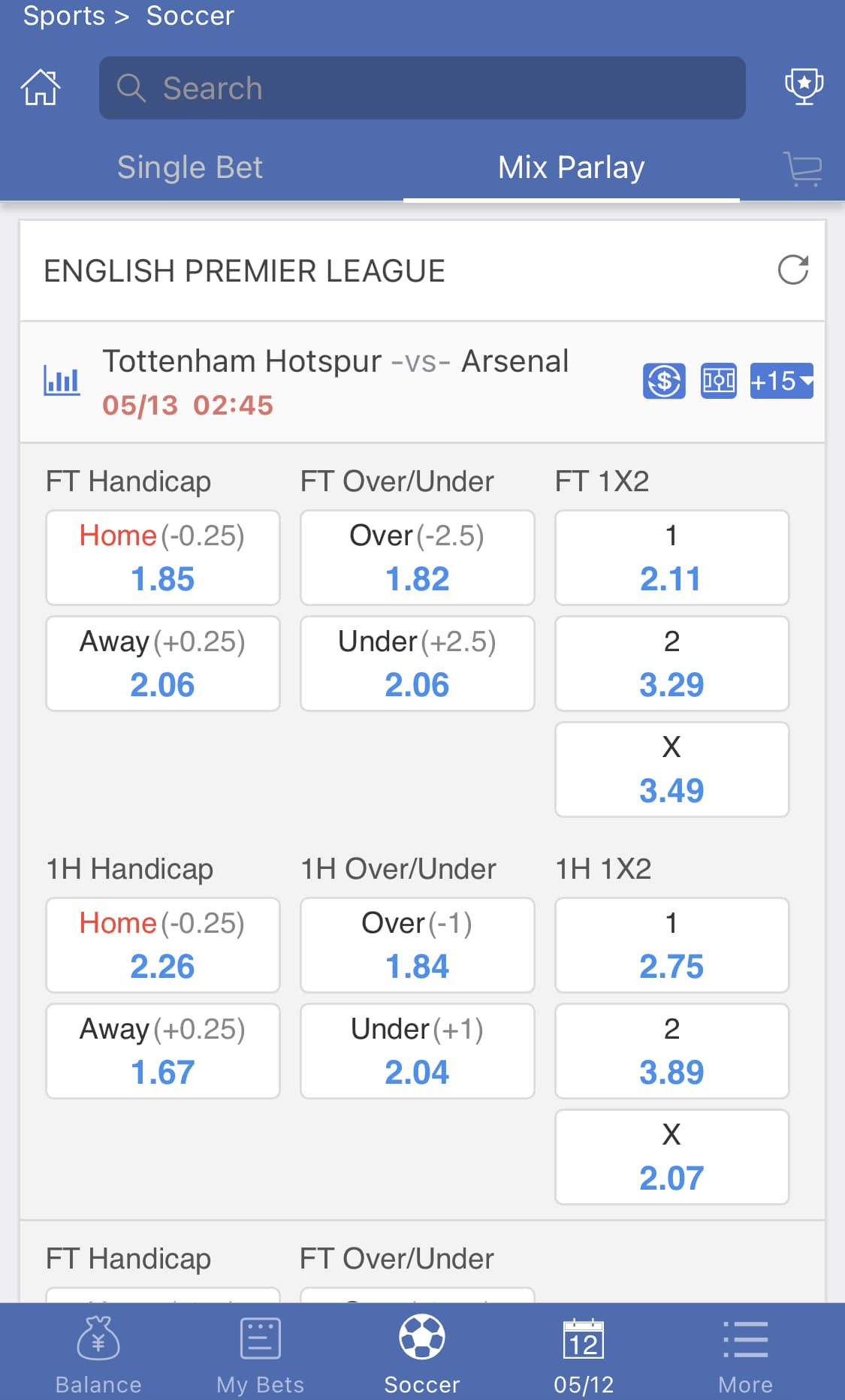Select FT Over (-2.5) odds 1.82

pyautogui.click(x=418, y=557)
